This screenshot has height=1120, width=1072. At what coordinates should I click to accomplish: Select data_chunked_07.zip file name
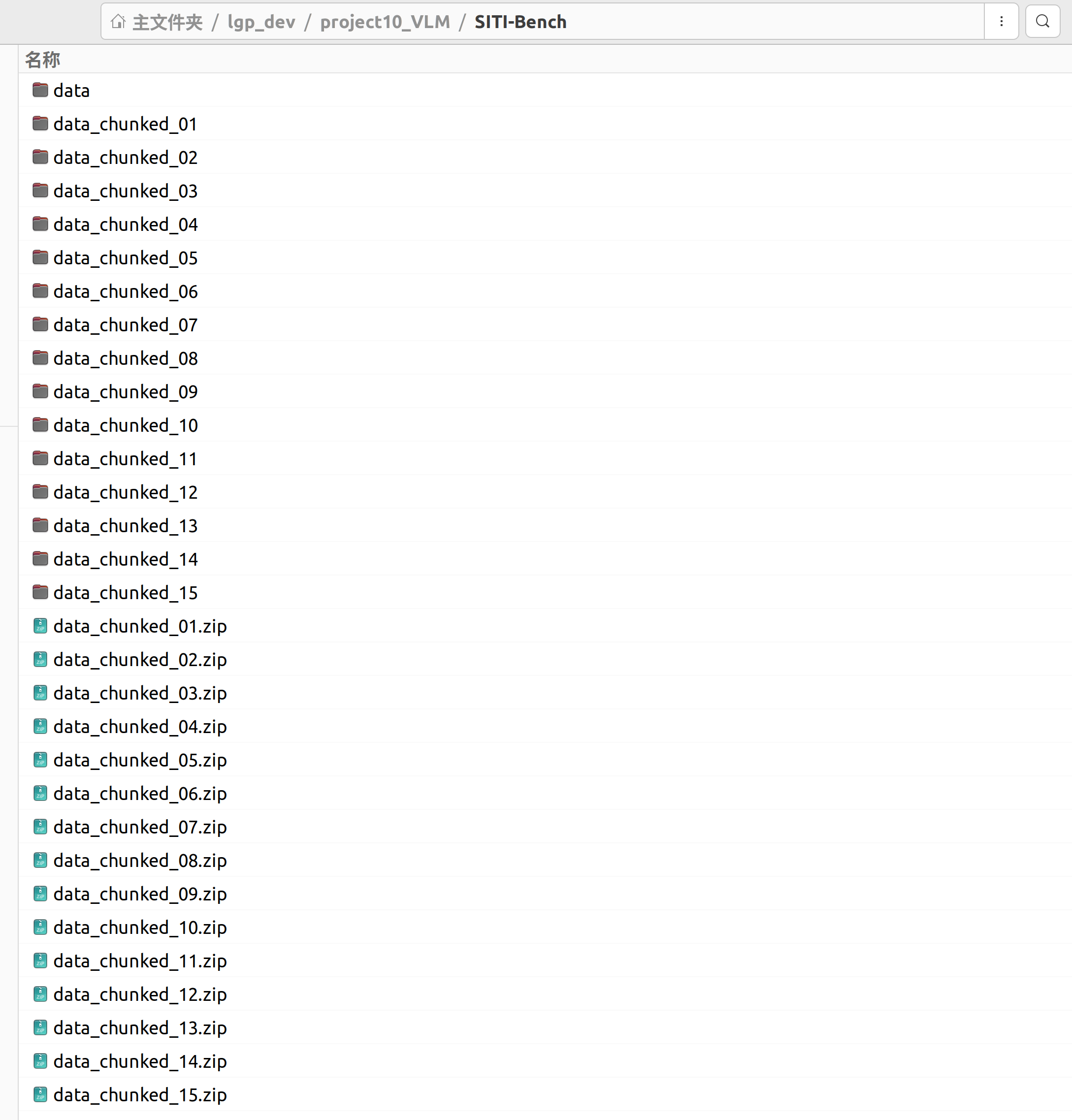coord(140,828)
